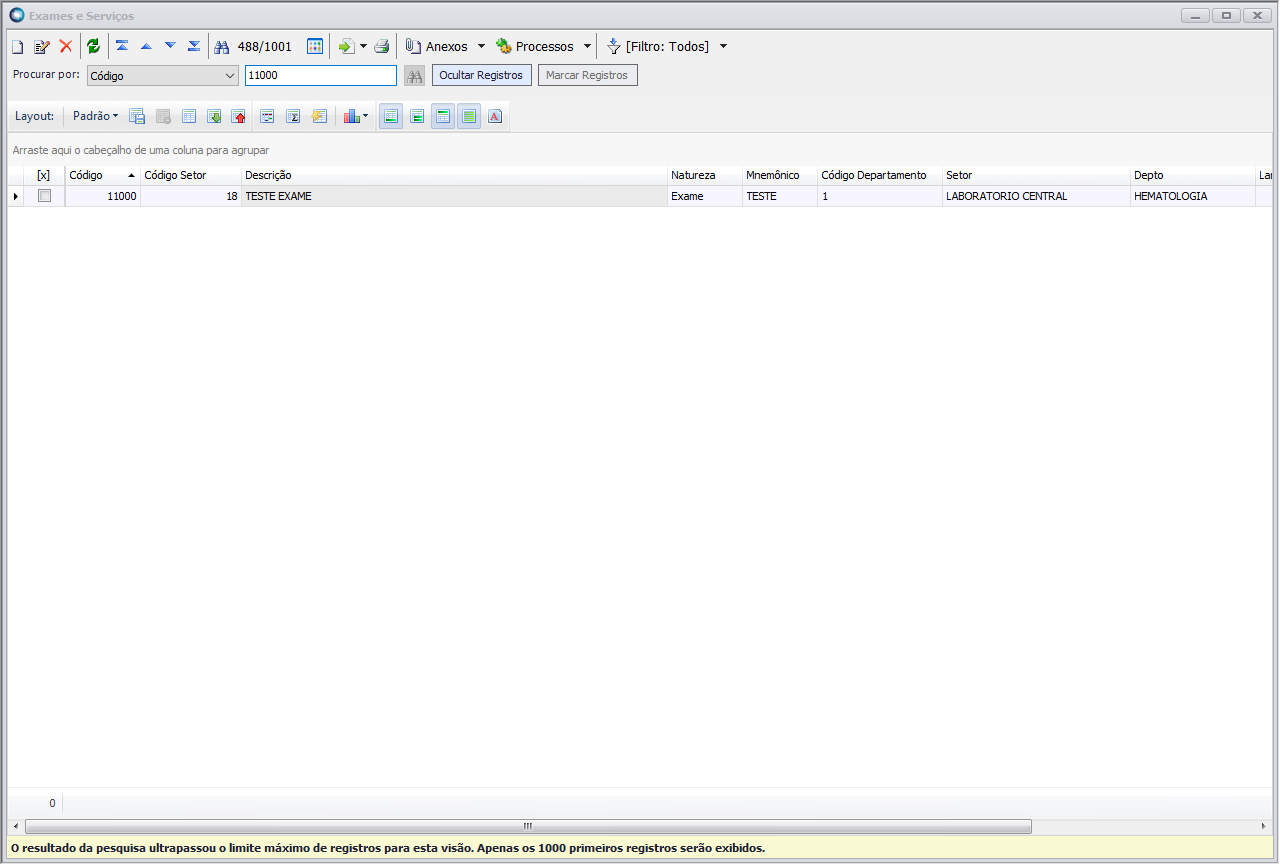Screen dimensions: 1280x865
Task: Tick the checkbox in row 11000
Action: coord(44,196)
